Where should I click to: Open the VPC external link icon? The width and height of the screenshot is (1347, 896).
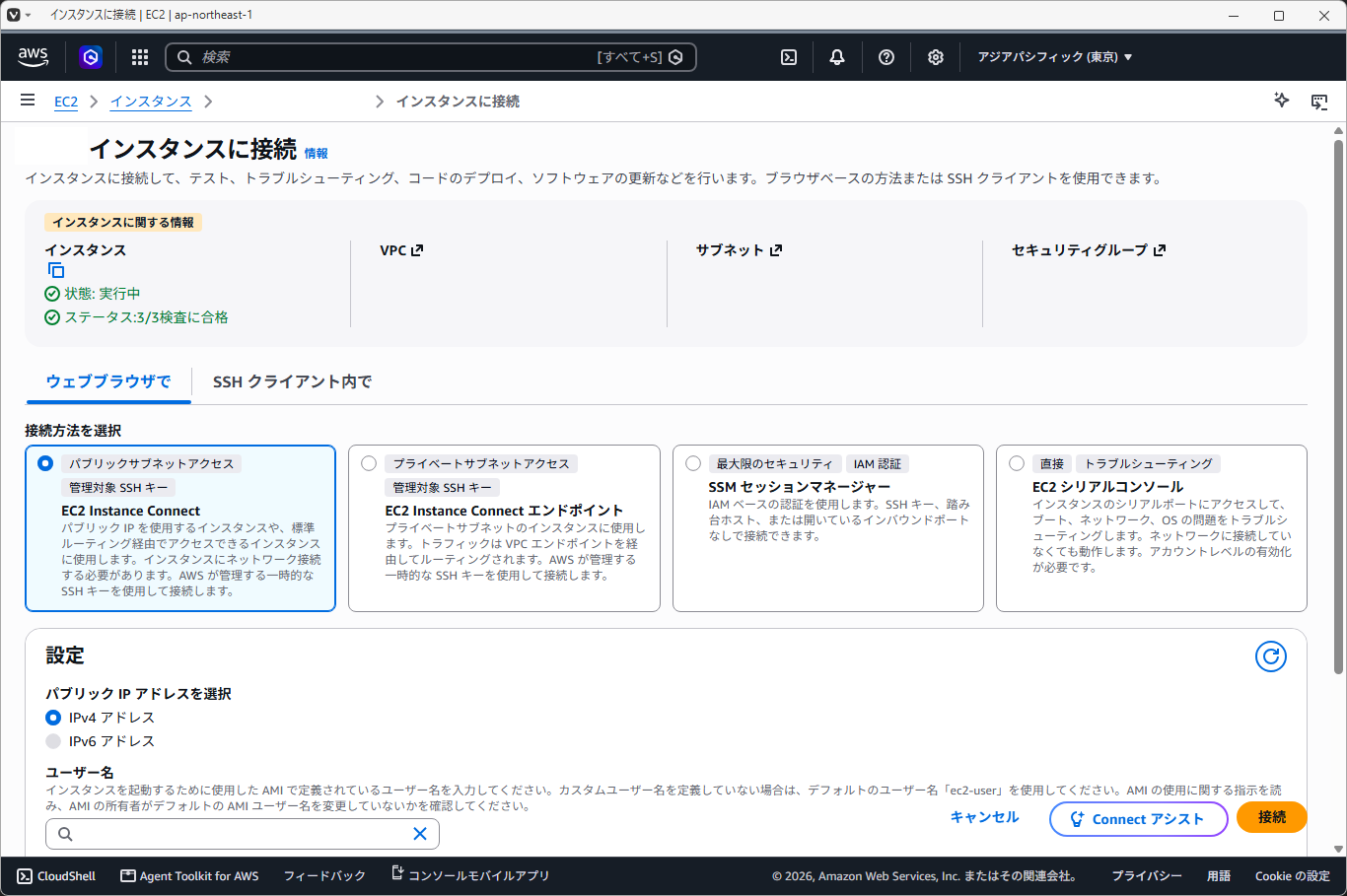point(417,250)
